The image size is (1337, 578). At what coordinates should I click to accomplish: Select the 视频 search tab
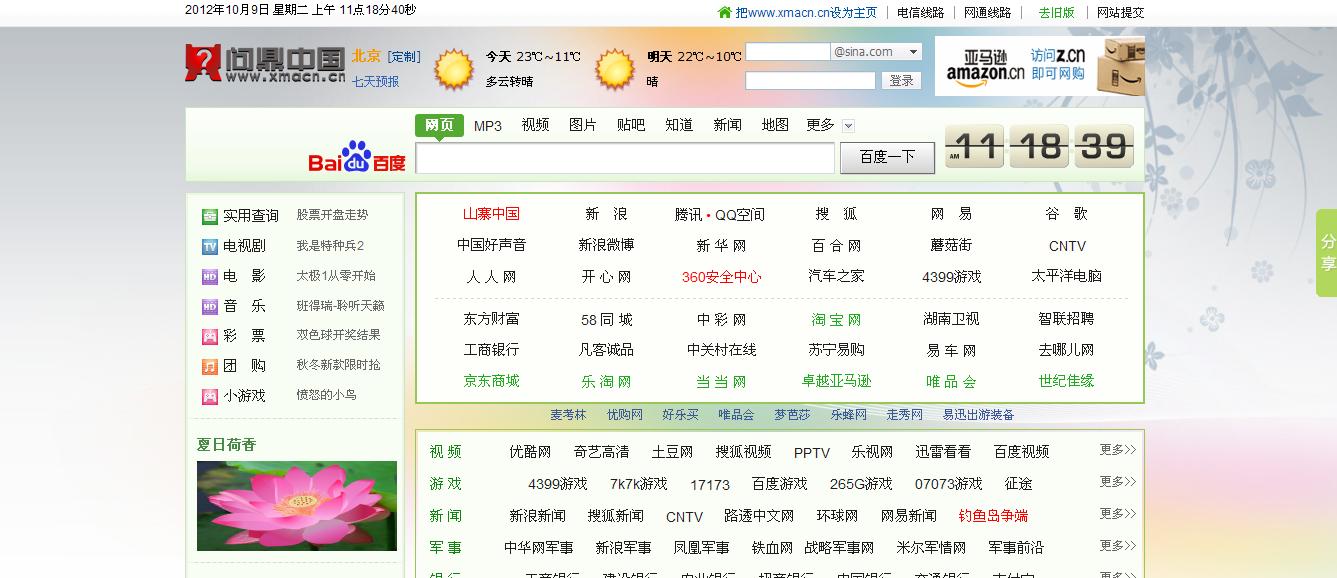[x=535, y=125]
